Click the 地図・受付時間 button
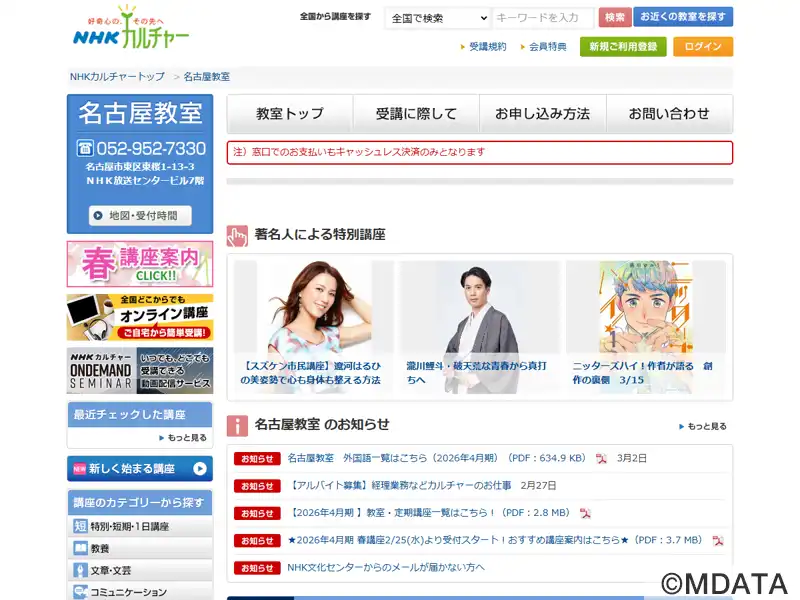800x600 pixels. [140, 215]
